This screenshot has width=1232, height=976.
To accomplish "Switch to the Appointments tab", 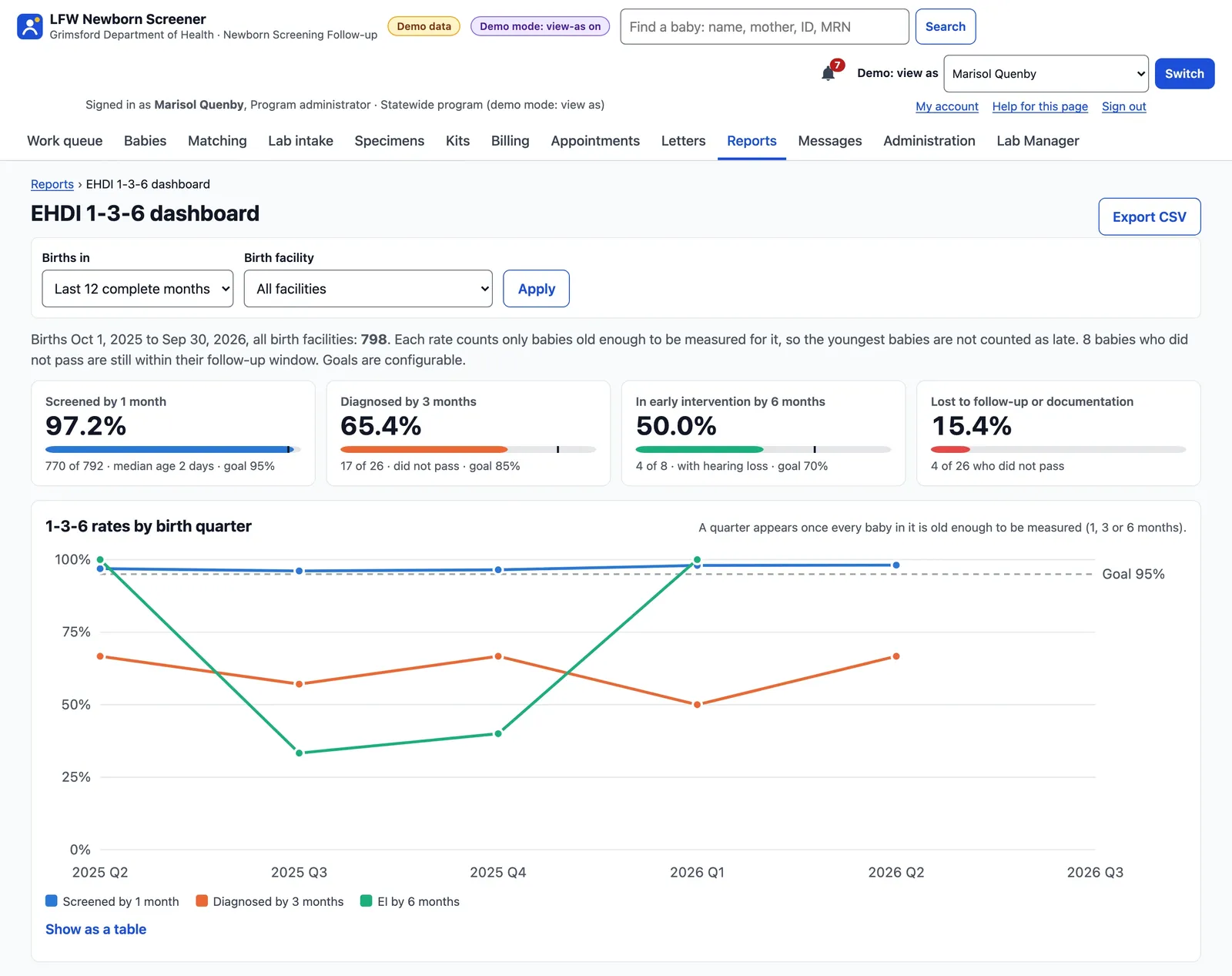I will click(595, 141).
